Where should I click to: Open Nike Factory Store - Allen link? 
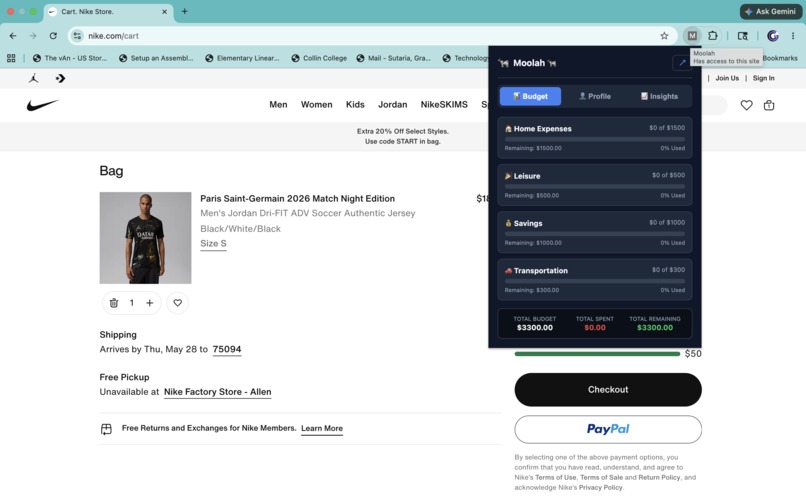tap(217, 392)
